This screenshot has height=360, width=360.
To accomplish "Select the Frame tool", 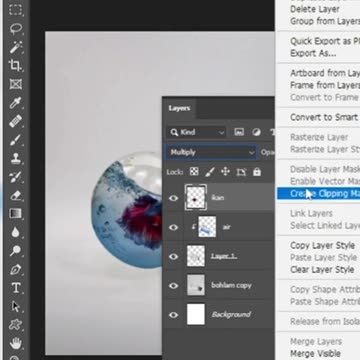I will click(15, 84).
